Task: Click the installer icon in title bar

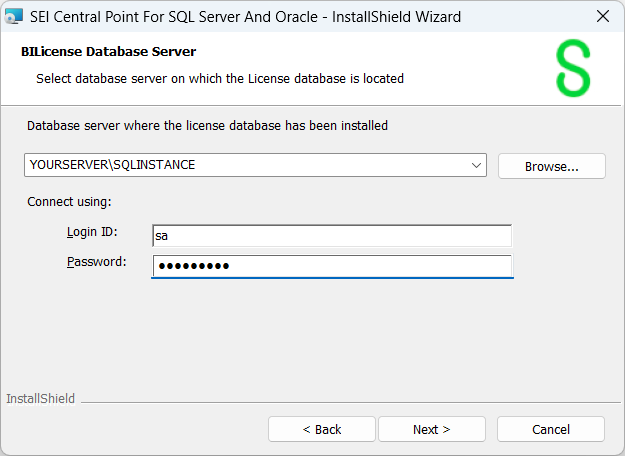Action: (14, 16)
